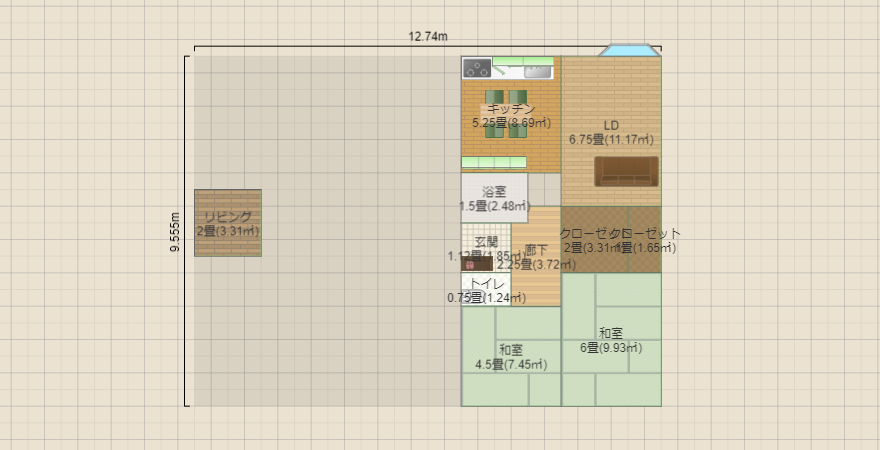Select the トイレ room
Image resolution: width=880 pixels, height=450 pixels.
click(486, 290)
